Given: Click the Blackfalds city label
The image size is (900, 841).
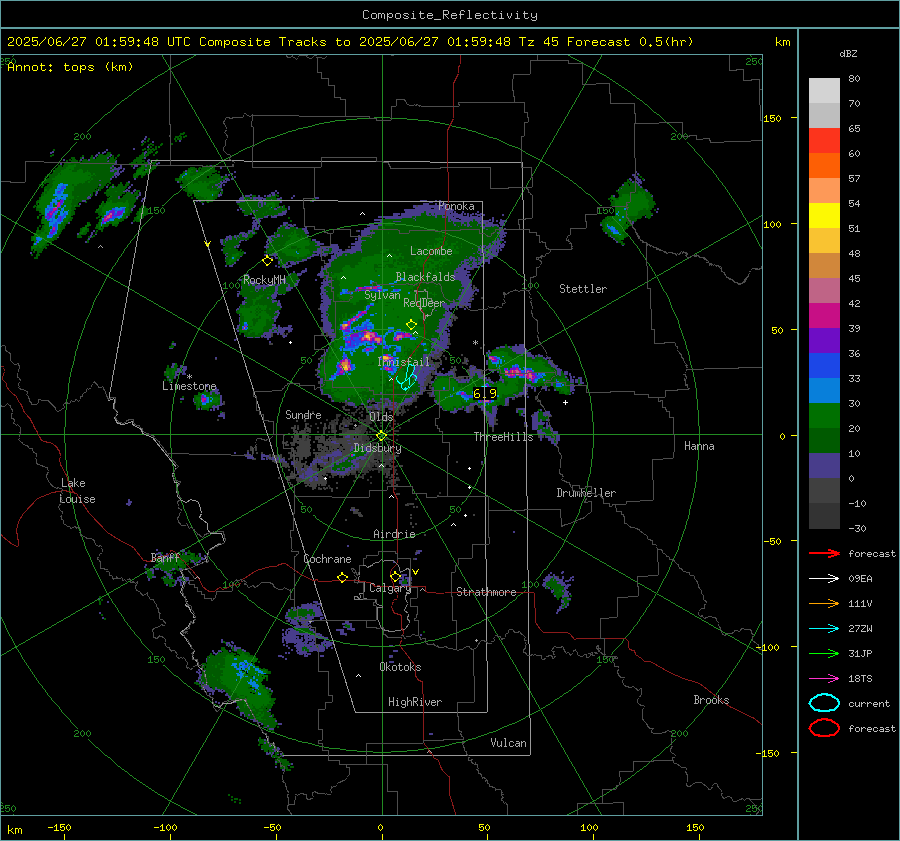Looking at the screenshot, I should (425, 277).
